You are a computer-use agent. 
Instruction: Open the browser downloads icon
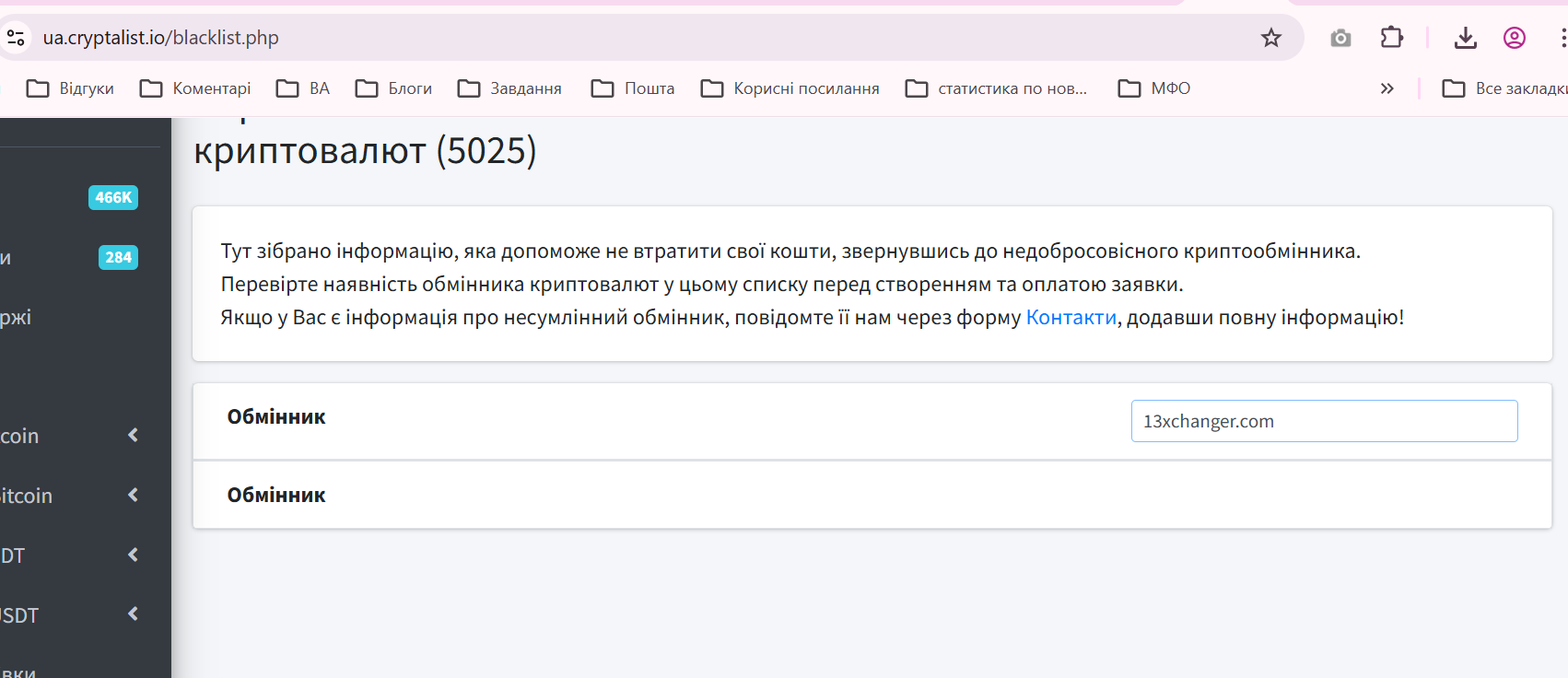click(1465, 38)
